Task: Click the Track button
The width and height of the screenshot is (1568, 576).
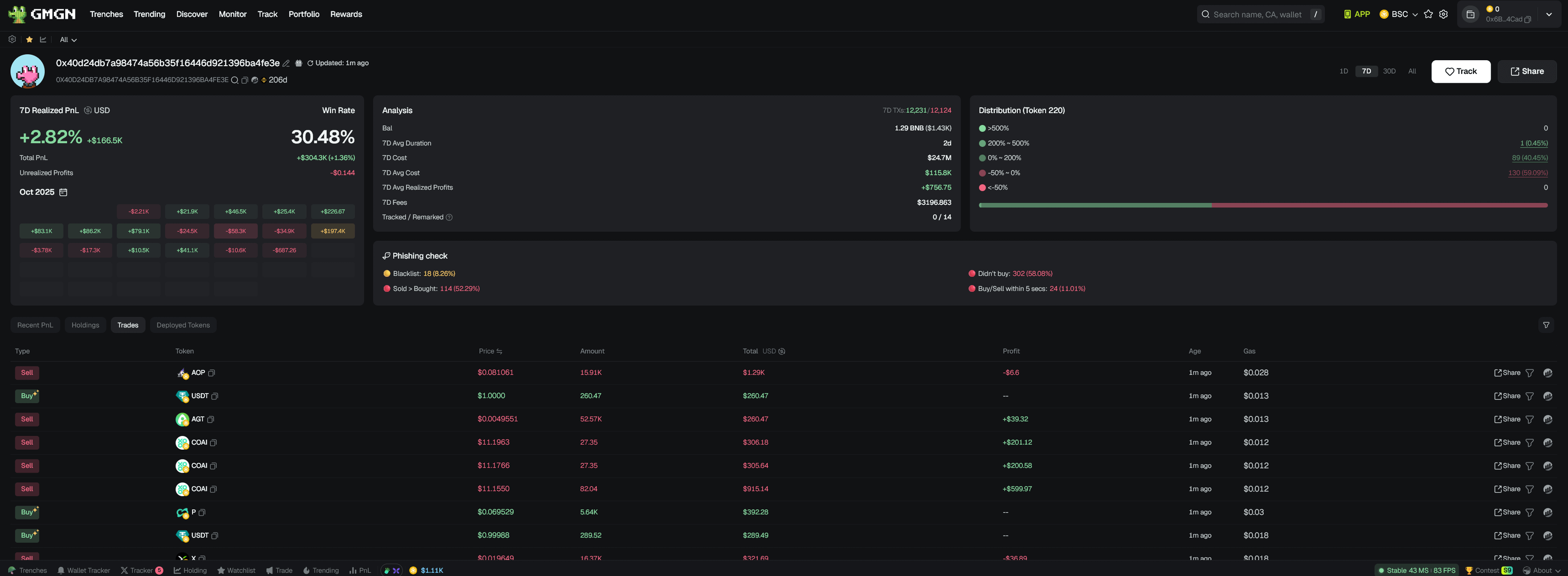Action: point(1460,71)
